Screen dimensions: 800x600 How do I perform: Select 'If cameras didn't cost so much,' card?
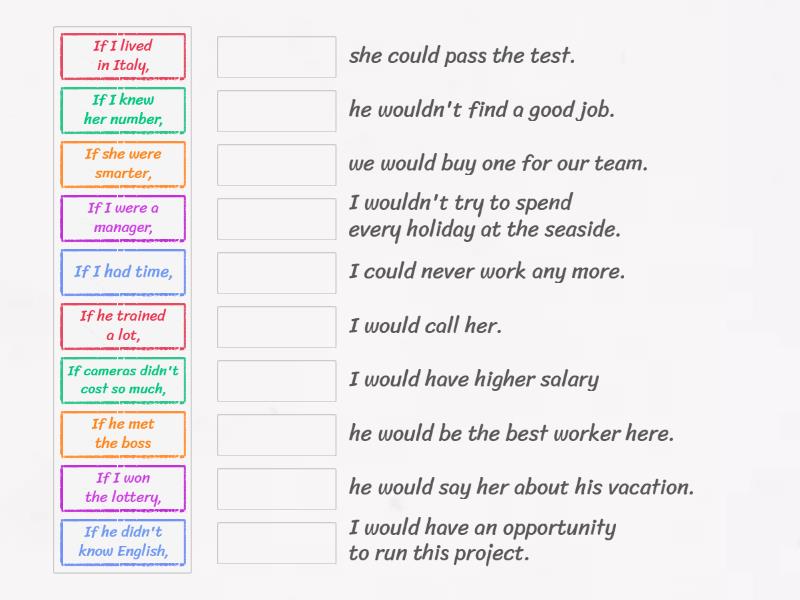[x=123, y=380]
